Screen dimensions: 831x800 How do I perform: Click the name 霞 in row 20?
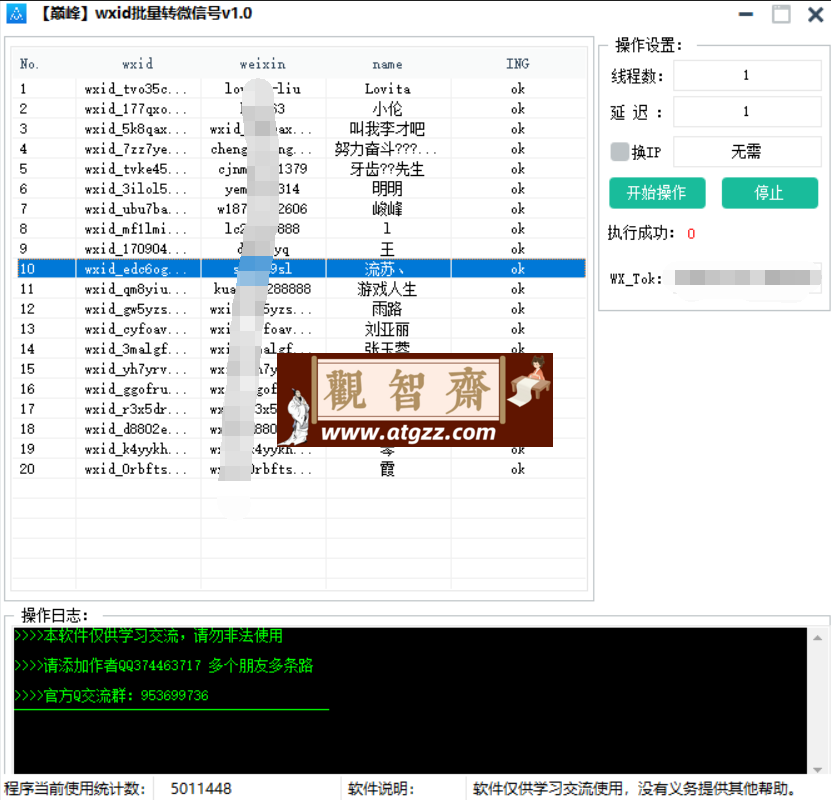387,469
